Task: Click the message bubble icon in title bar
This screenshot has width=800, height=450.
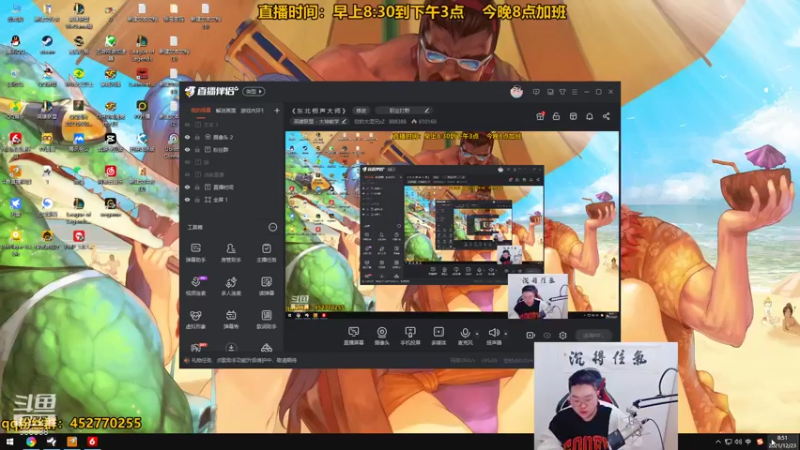Action: (536, 92)
